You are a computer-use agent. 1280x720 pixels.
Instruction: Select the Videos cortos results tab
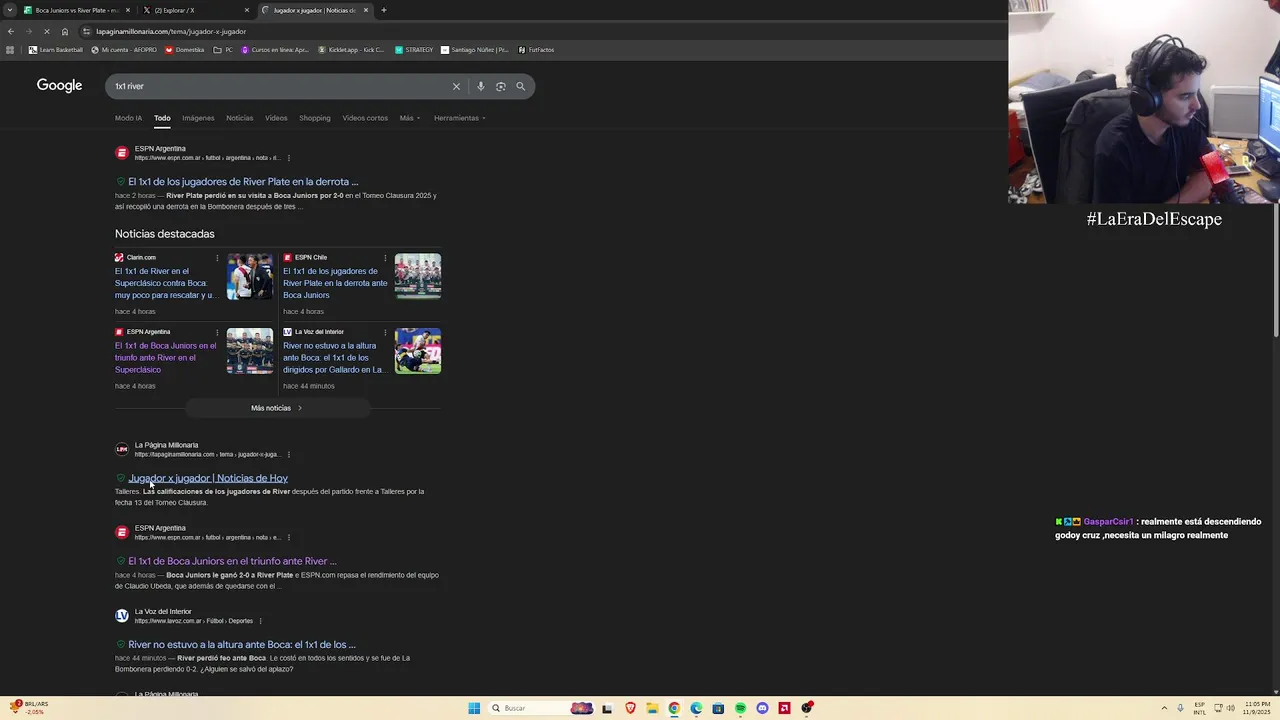click(x=365, y=118)
